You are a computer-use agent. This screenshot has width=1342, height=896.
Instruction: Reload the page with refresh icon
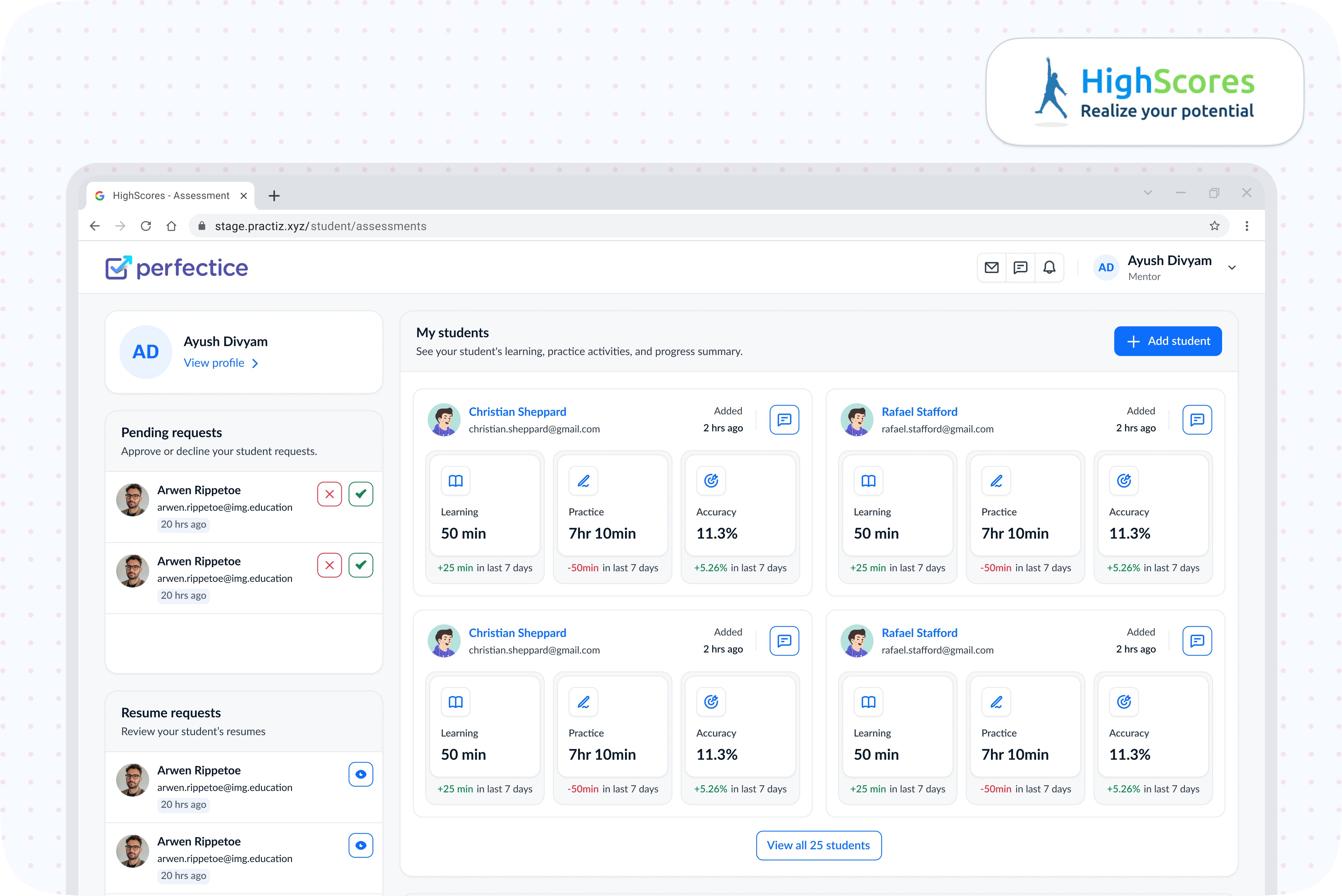[x=146, y=226]
